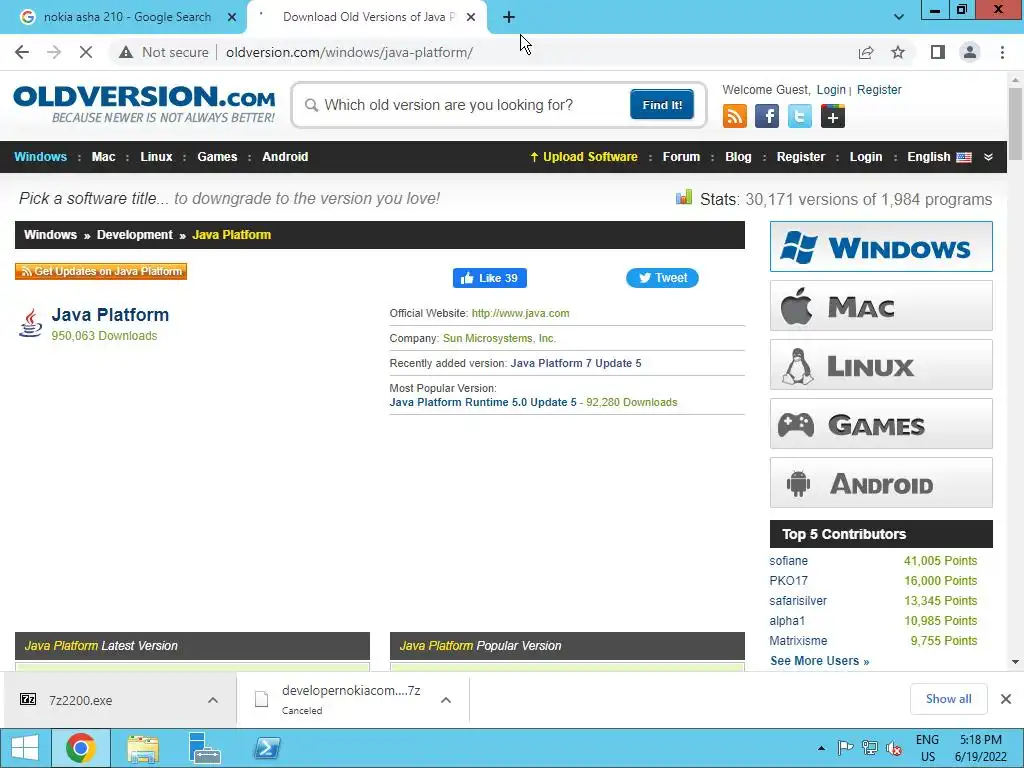1024x768 pixels.
Task: Open the Chrome profile avatar
Action: coord(970,52)
